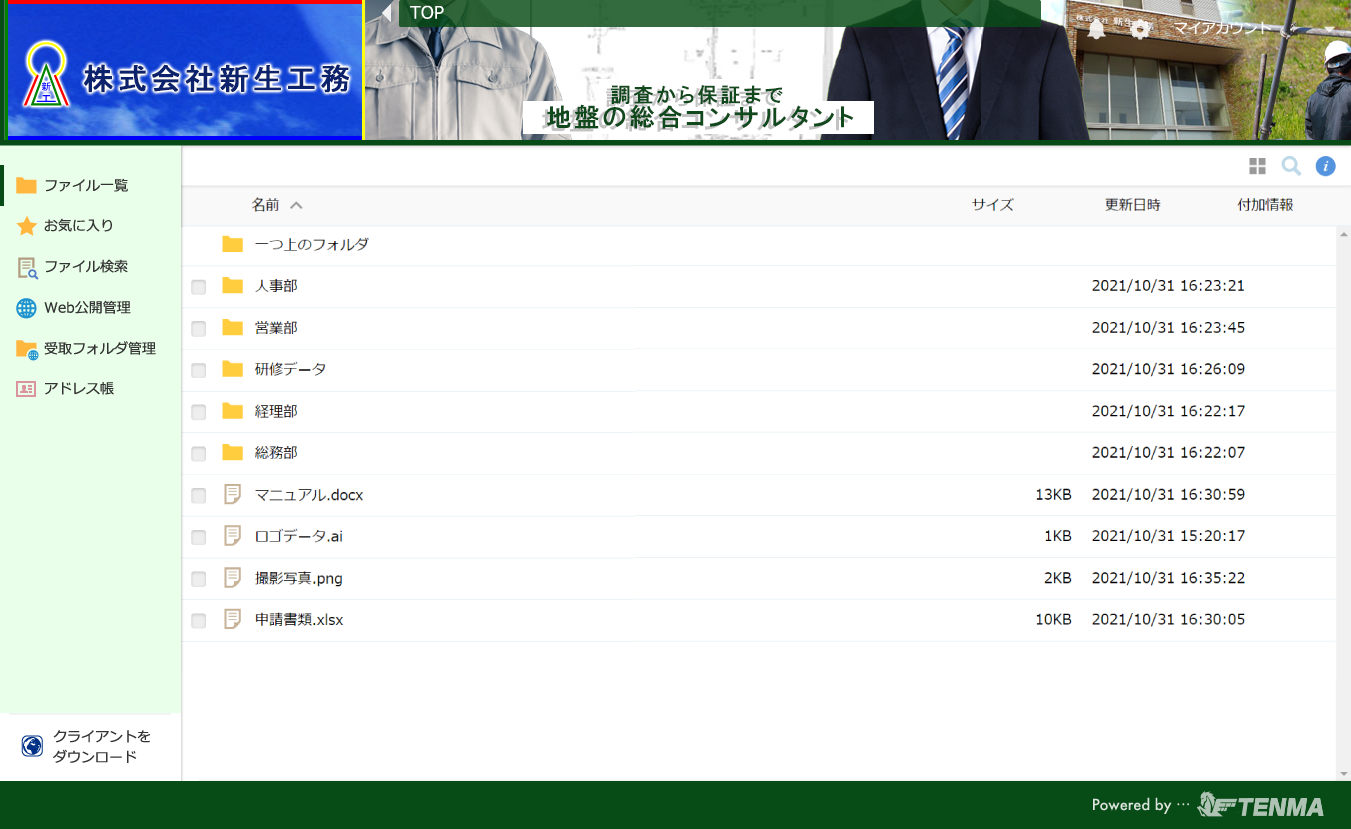Click the 10KB size value
The image size is (1351, 829).
(1053, 620)
